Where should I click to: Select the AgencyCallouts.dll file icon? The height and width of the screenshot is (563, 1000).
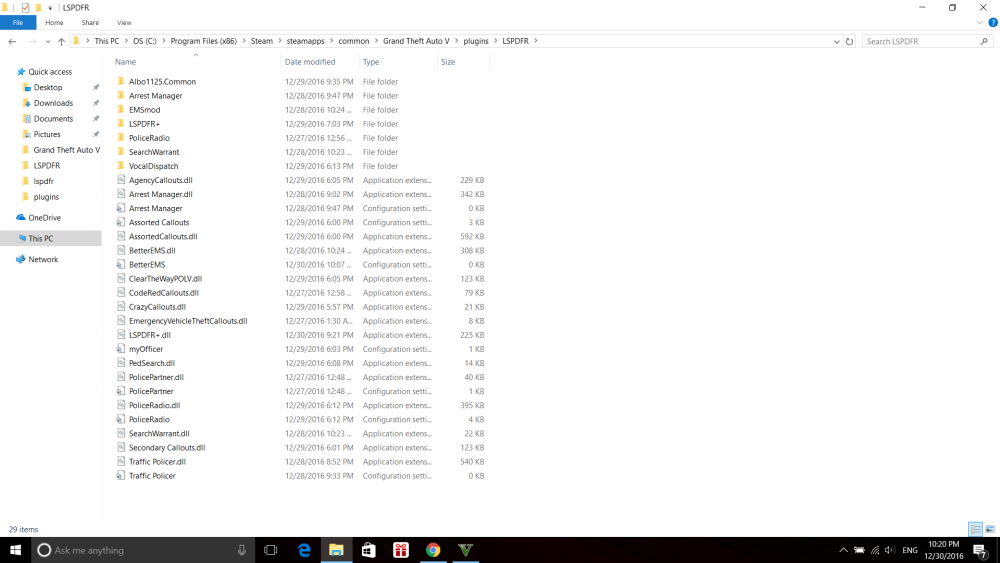[121, 180]
